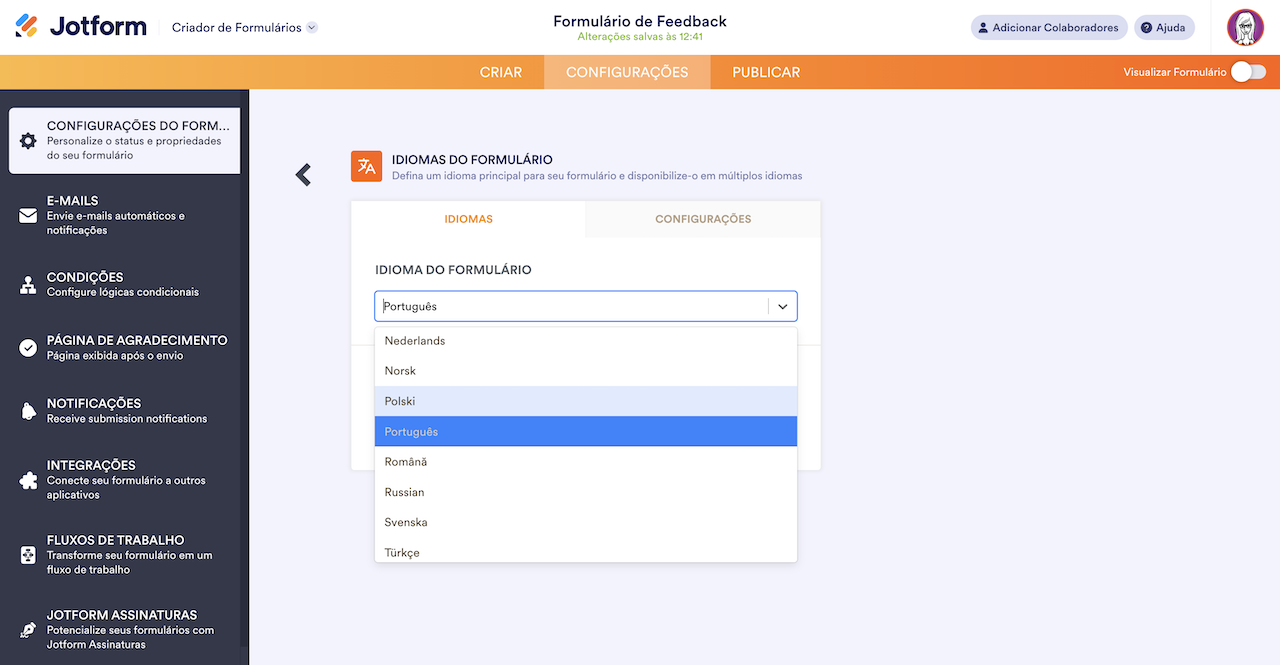Viewport: 1280px width, 665px height.
Task: Click the envelope E-mails icon
Action: click(x=28, y=215)
